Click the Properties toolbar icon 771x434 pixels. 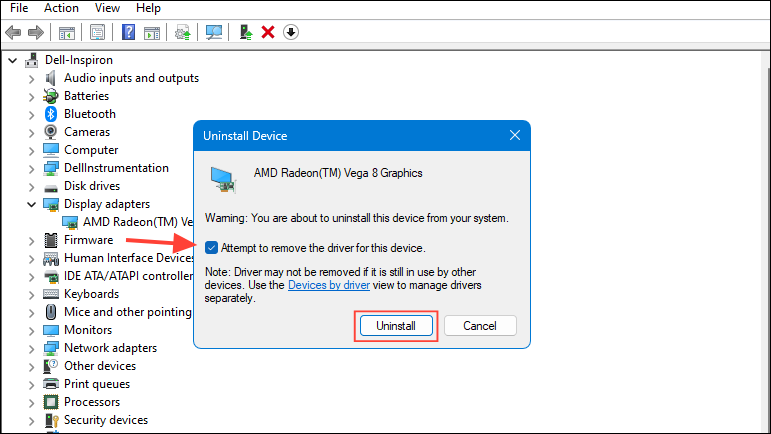97,32
